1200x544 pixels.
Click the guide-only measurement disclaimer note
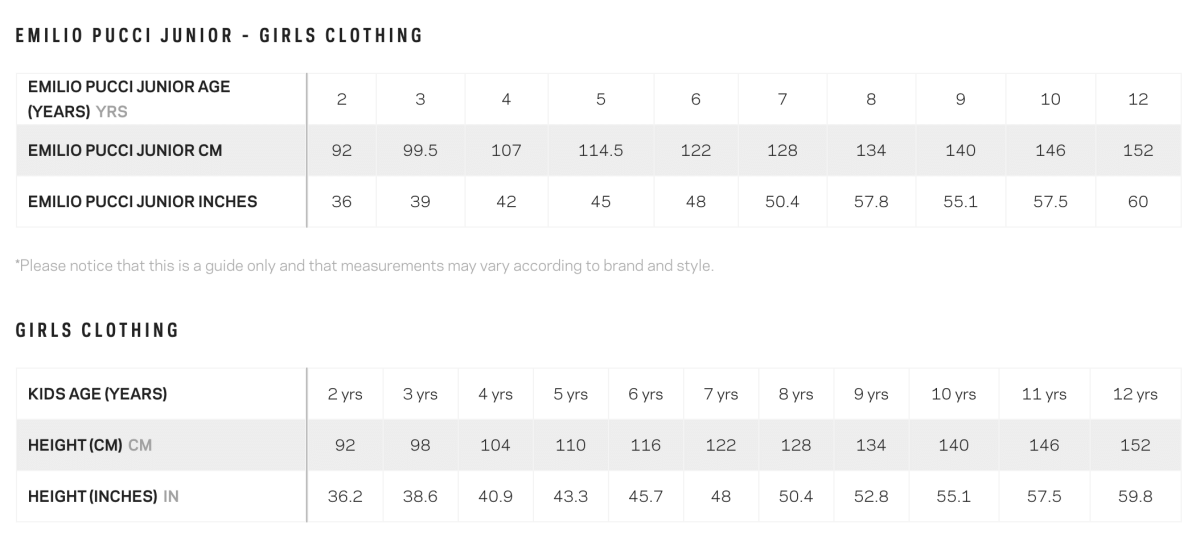(x=364, y=266)
